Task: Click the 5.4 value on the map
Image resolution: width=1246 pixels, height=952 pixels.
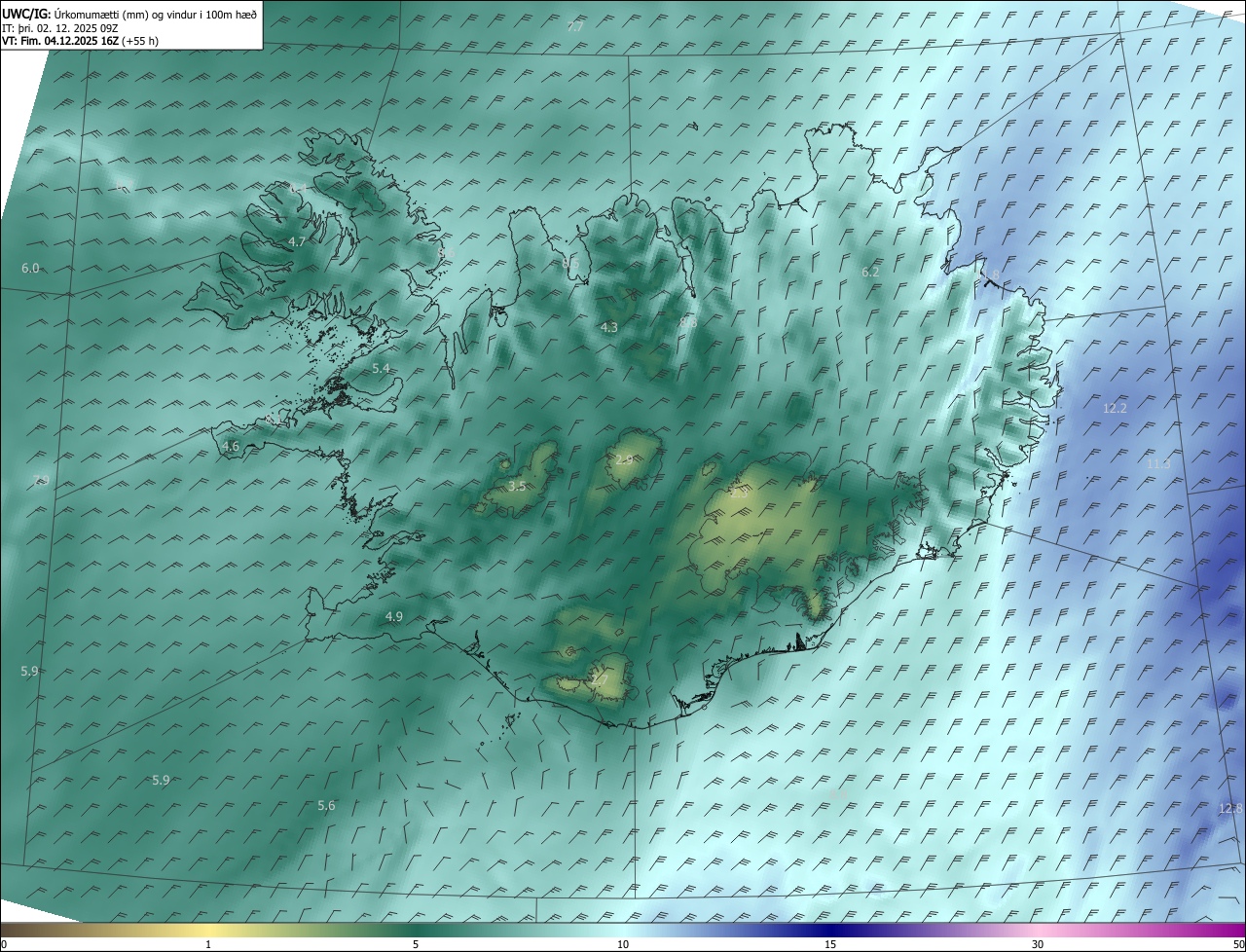Action: point(381,368)
